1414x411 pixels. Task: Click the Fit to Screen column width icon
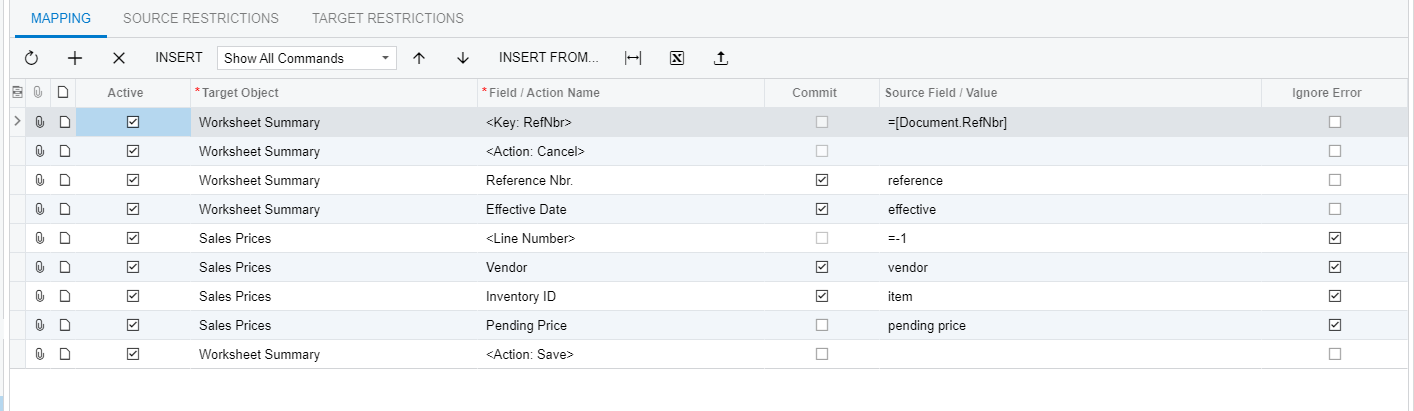[x=633, y=58]
